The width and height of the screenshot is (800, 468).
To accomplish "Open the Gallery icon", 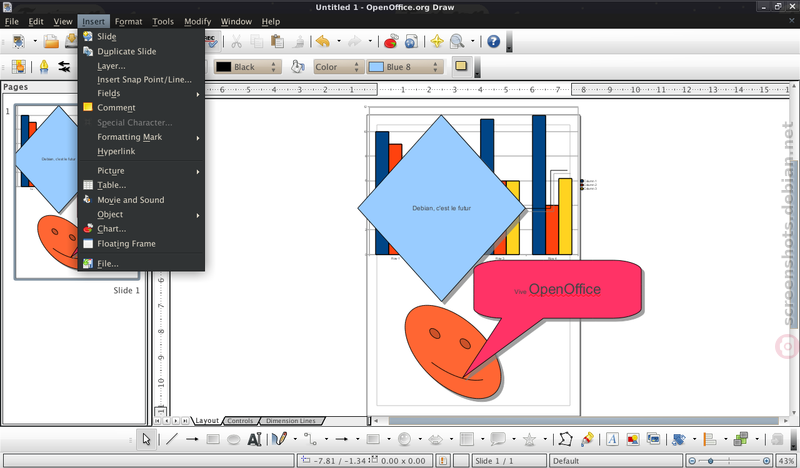I will click(653, 439).
